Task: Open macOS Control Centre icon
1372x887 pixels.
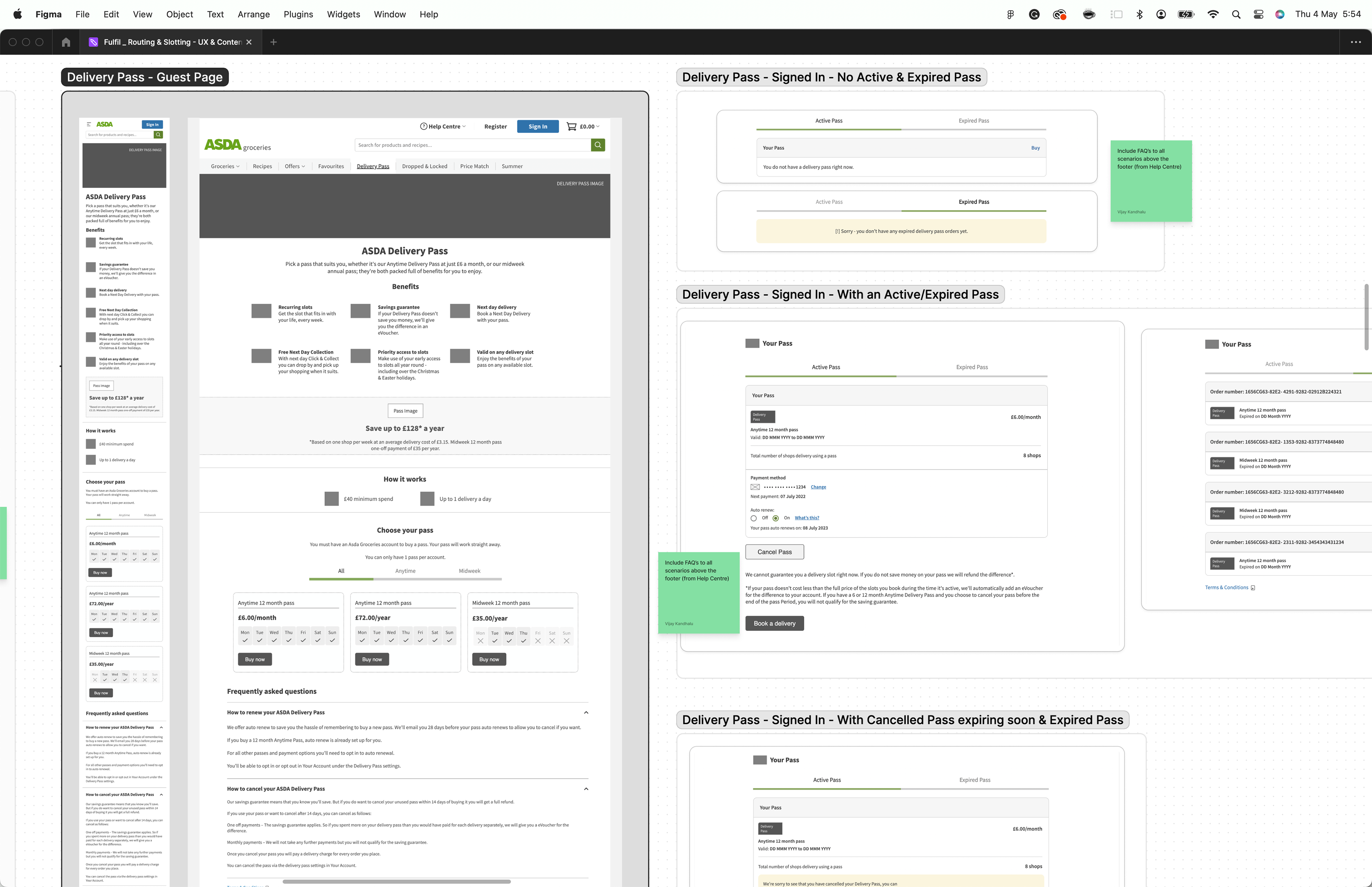Action: pyautogui.click(x=1258, y=14)
